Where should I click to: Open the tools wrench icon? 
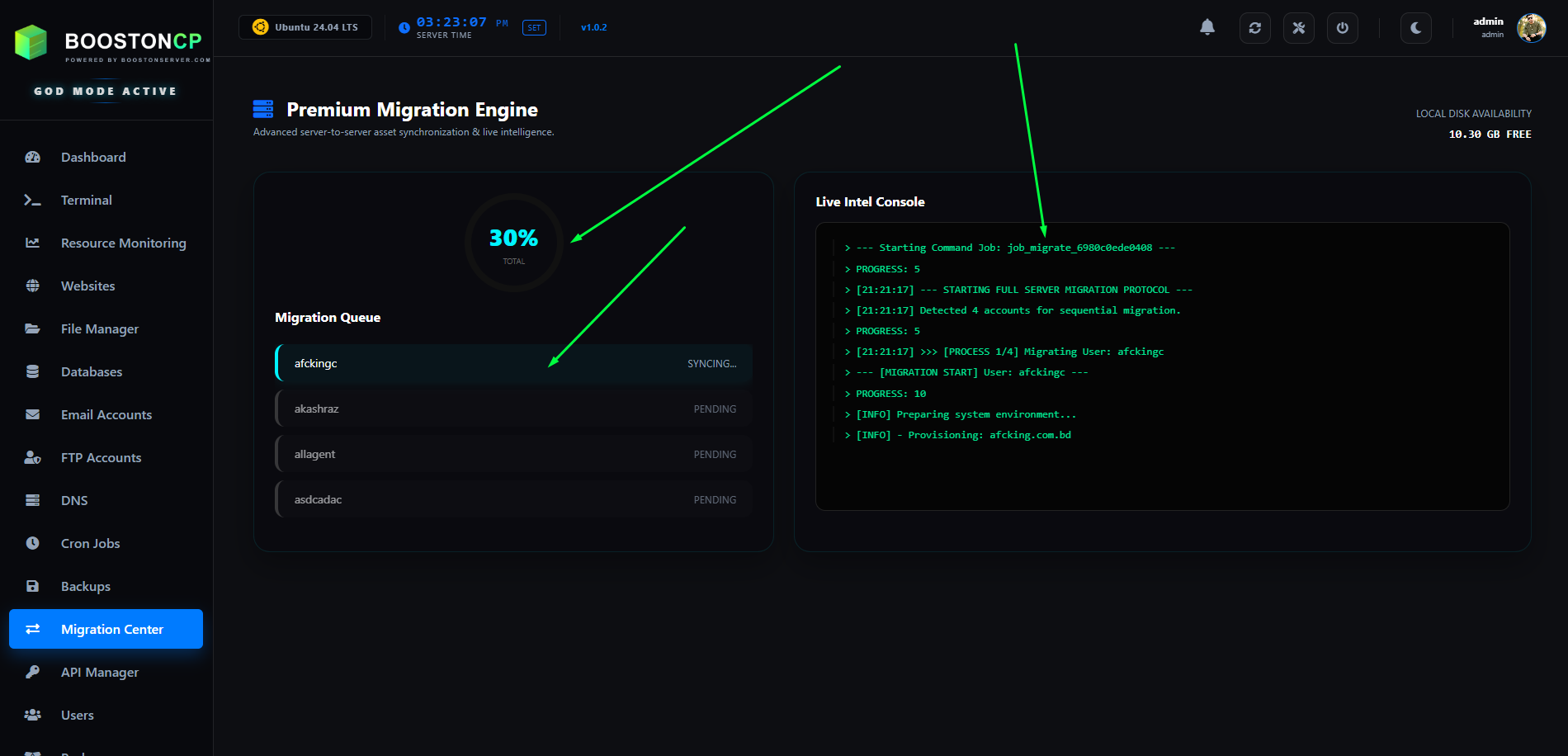(1298, 28)
